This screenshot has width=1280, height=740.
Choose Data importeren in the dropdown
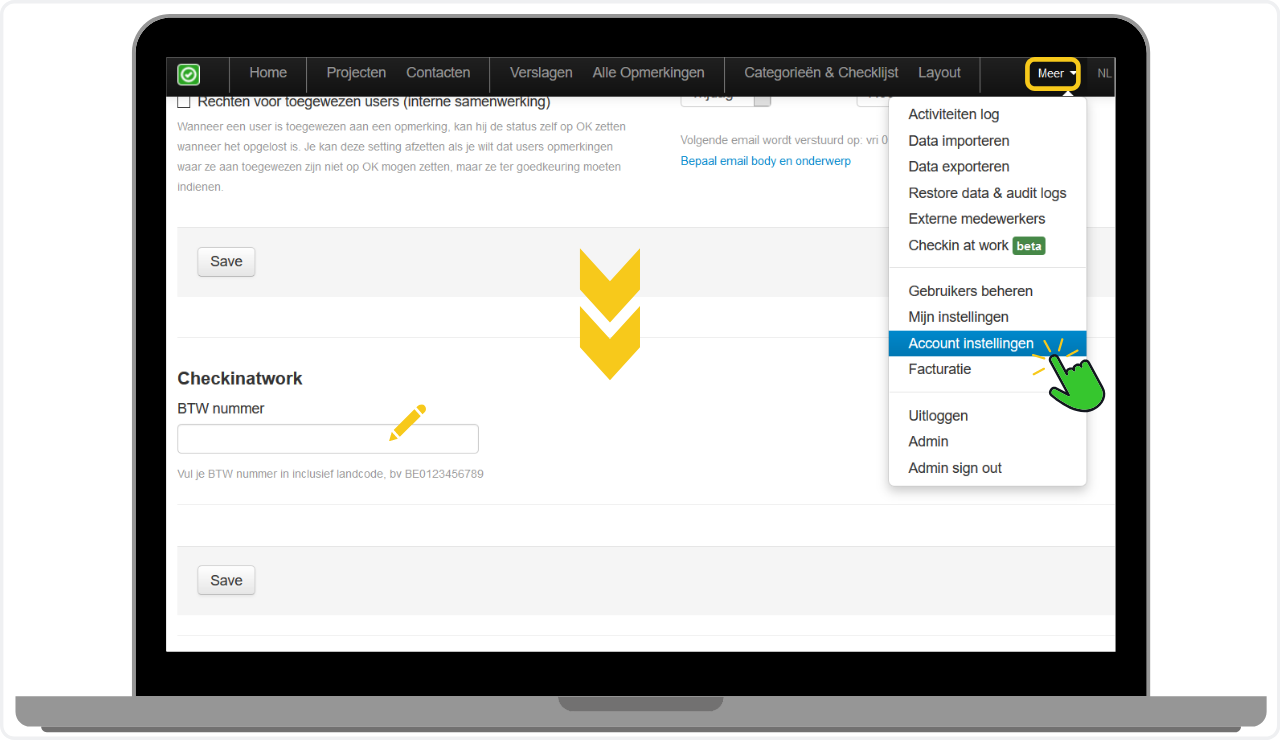987,141
